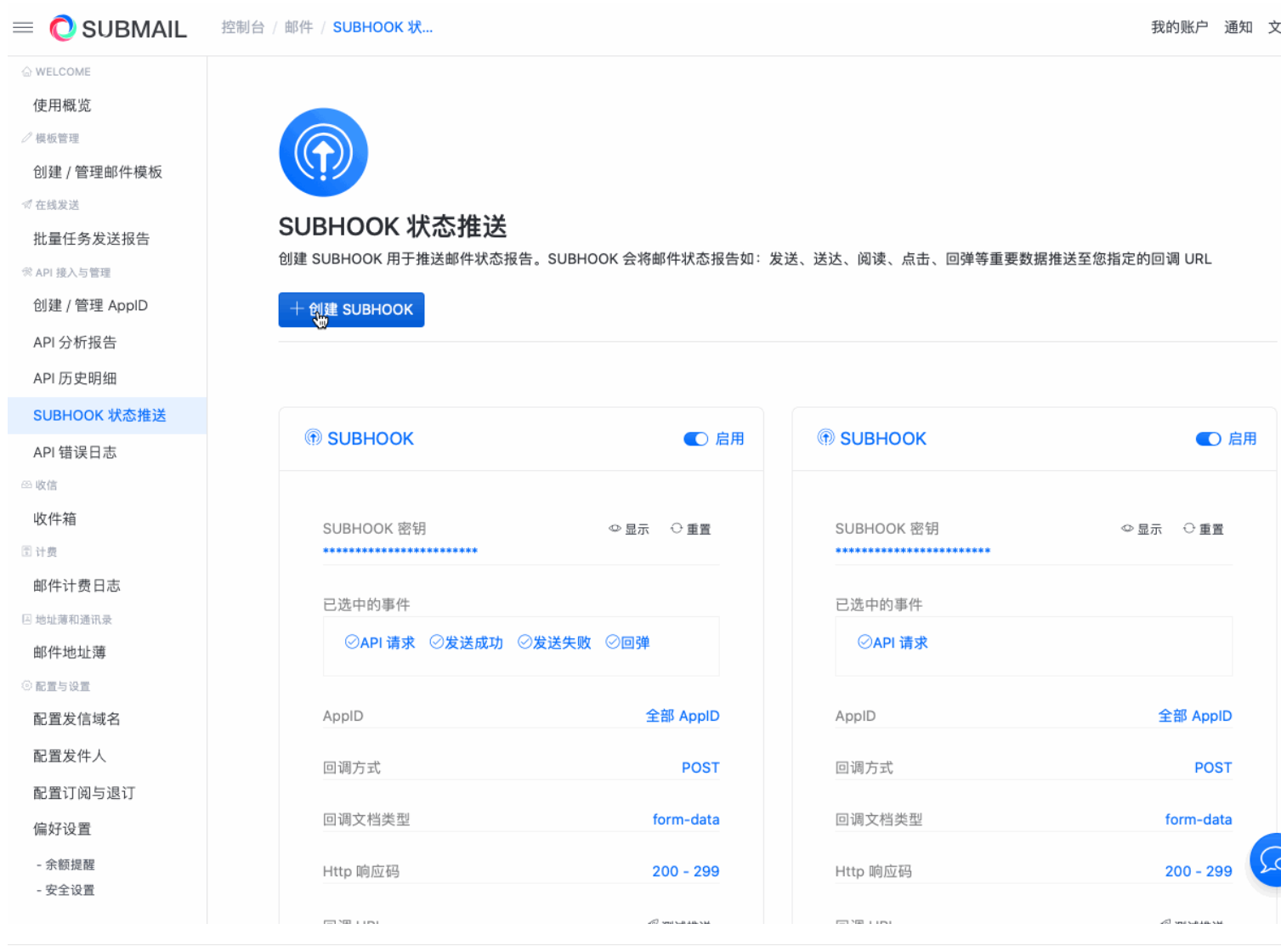The image size is (1281, 952).
Task: Click the SUBMAIL logo
Action: pyautogui.click(x=118, y=28)
